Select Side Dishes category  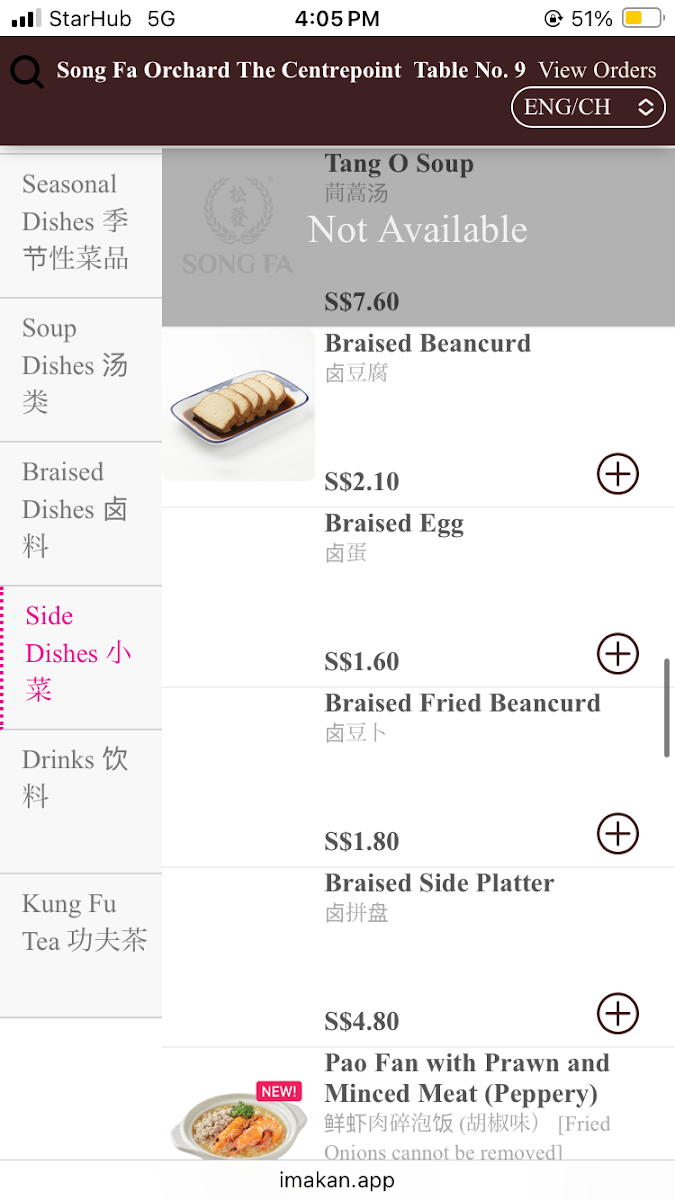[x=78, y=654]
